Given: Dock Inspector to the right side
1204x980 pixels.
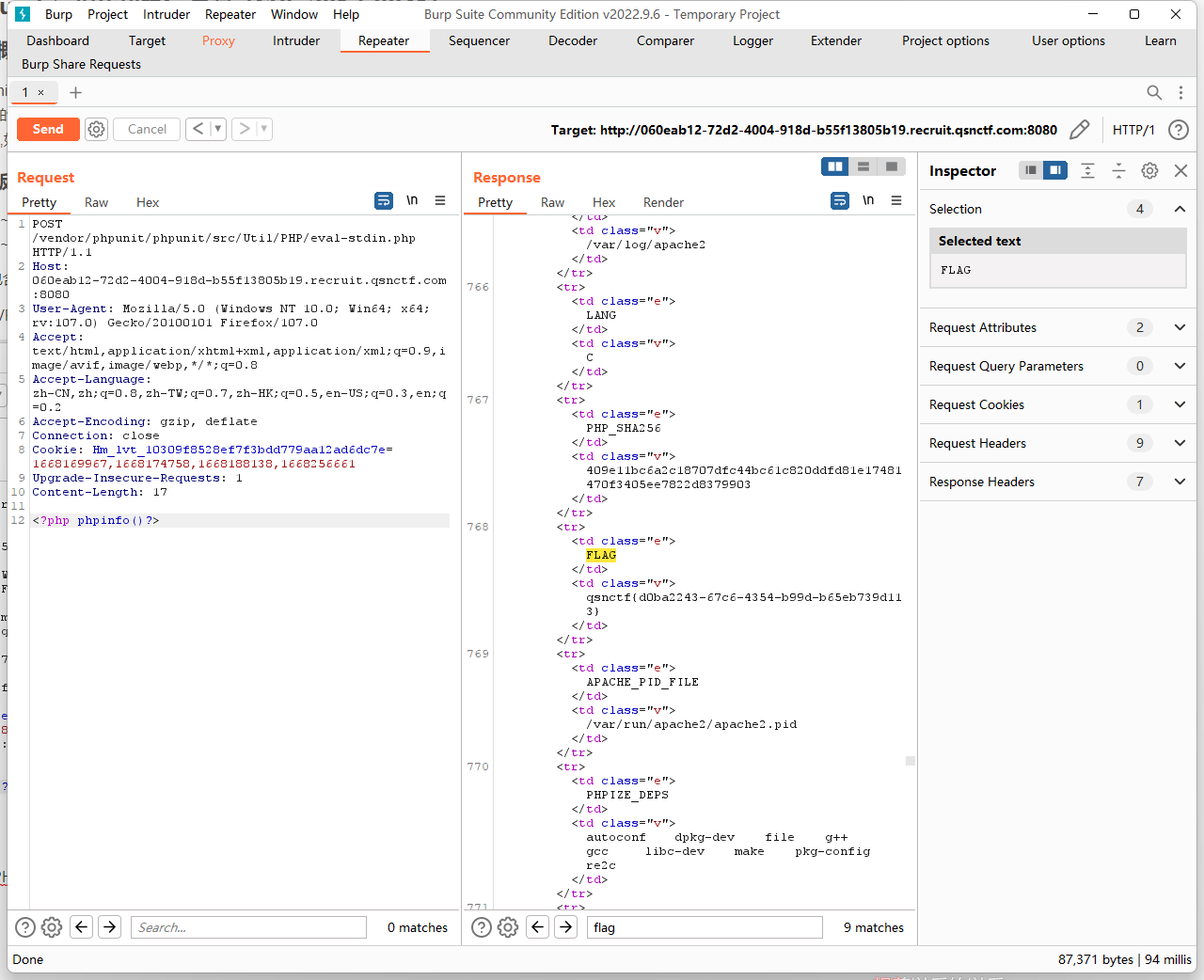Looking at the screenshot, I should [x=1055, y=170].
